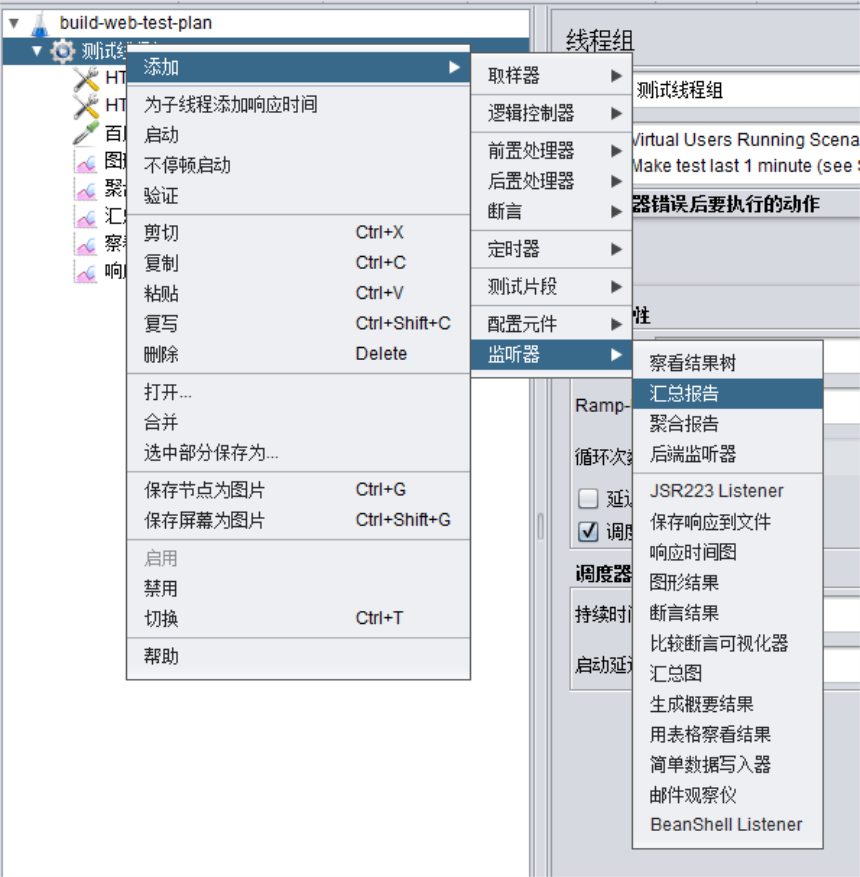Viewport: 860px width, 877px height.
Task: Collapse the build-web-test-plan tree node
Action: point(14,22)
